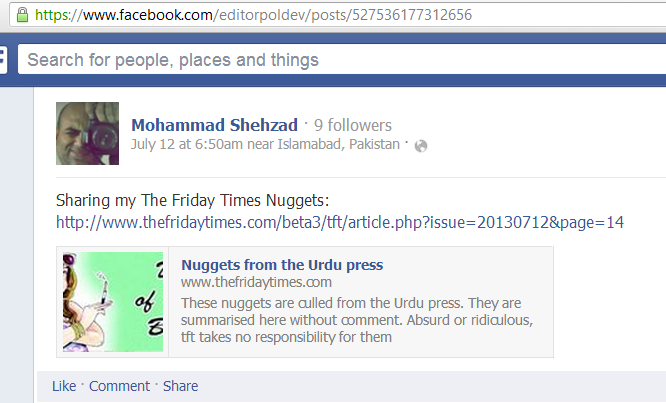Open Nuggets from the Urdu press title
The height and width of the screenshot is (403, 666).
coord(282,265)
